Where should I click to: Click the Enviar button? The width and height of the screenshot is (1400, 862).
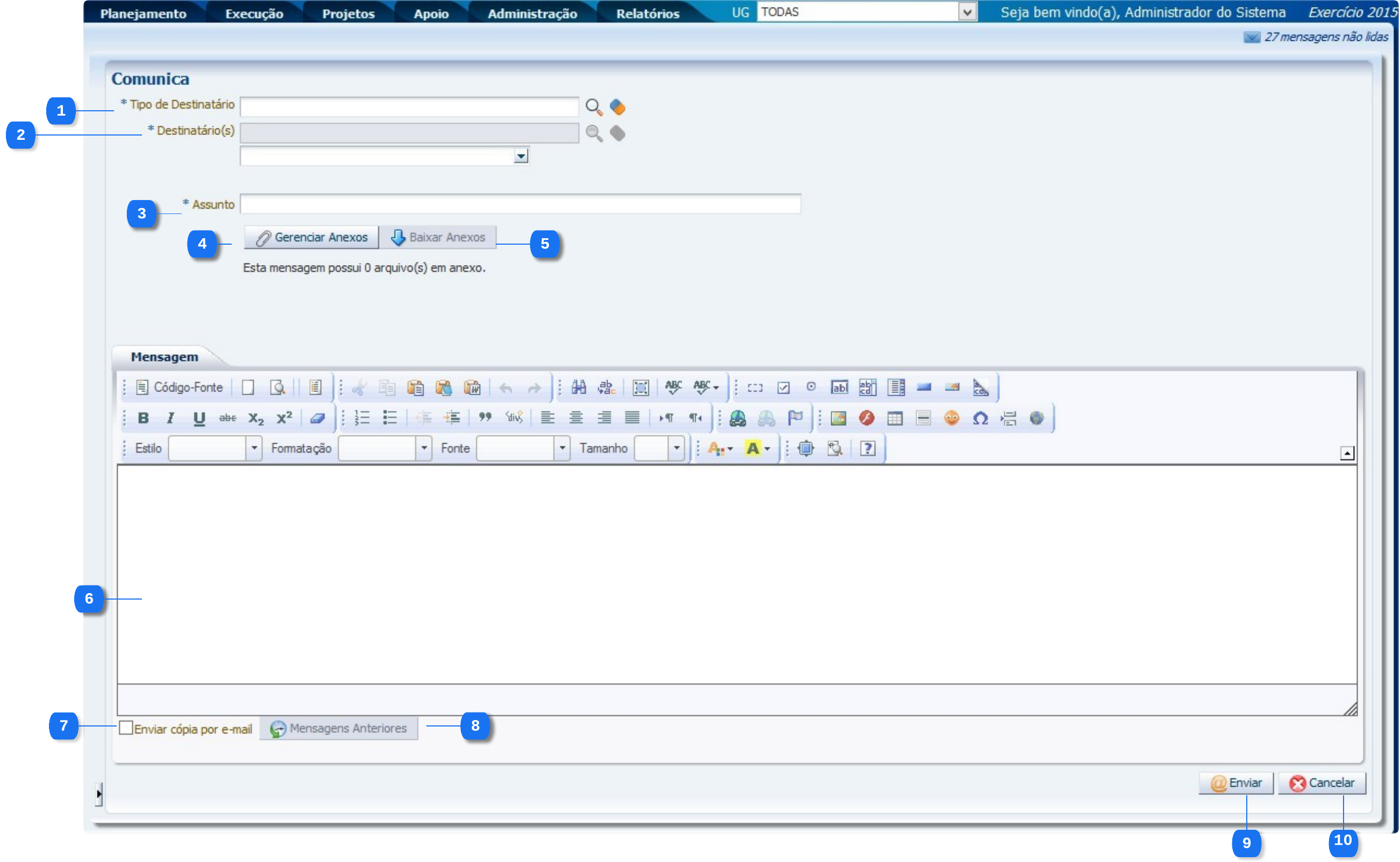point(1235,783)
